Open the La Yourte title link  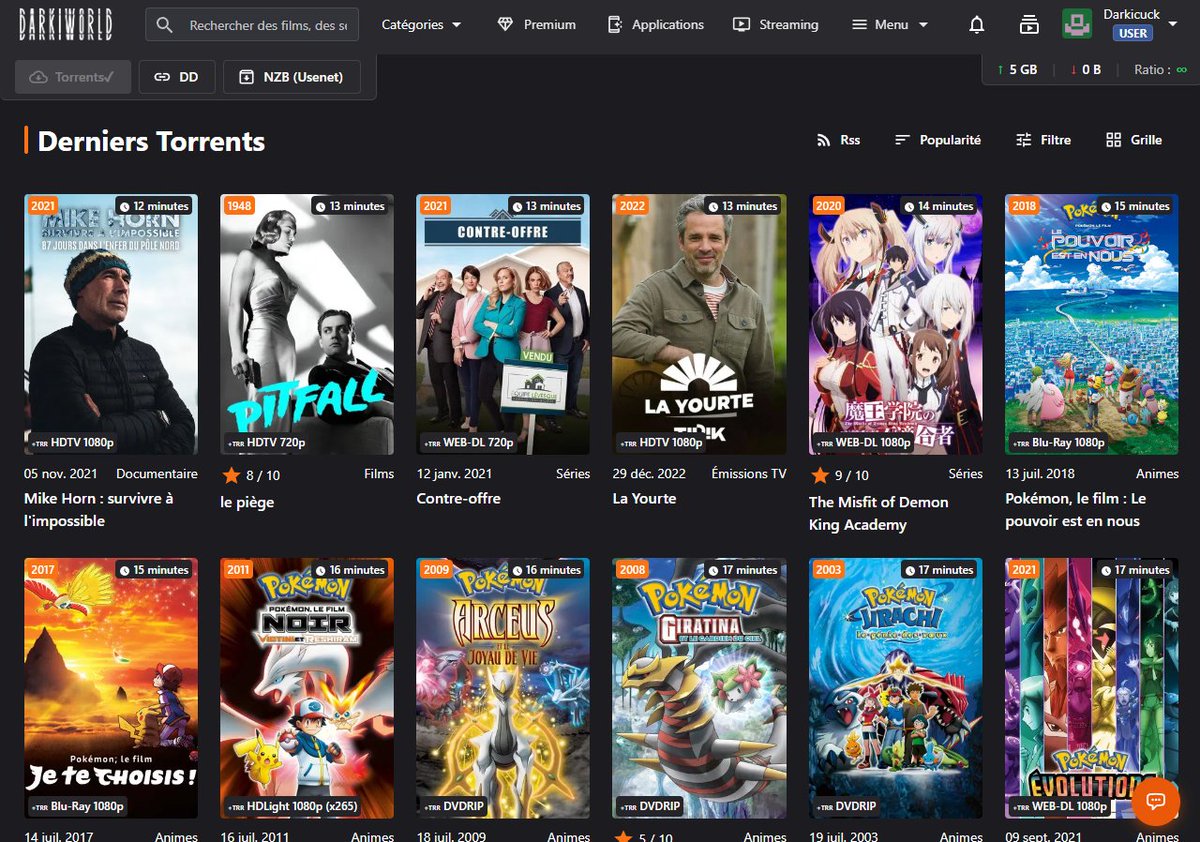pos(644,498)
